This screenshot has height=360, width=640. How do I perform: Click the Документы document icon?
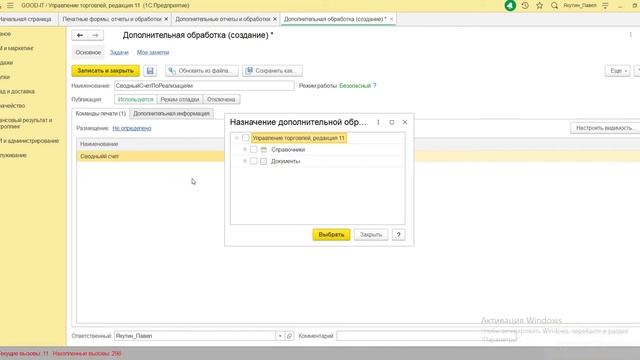pyautogui.click(x=264, y=161)
